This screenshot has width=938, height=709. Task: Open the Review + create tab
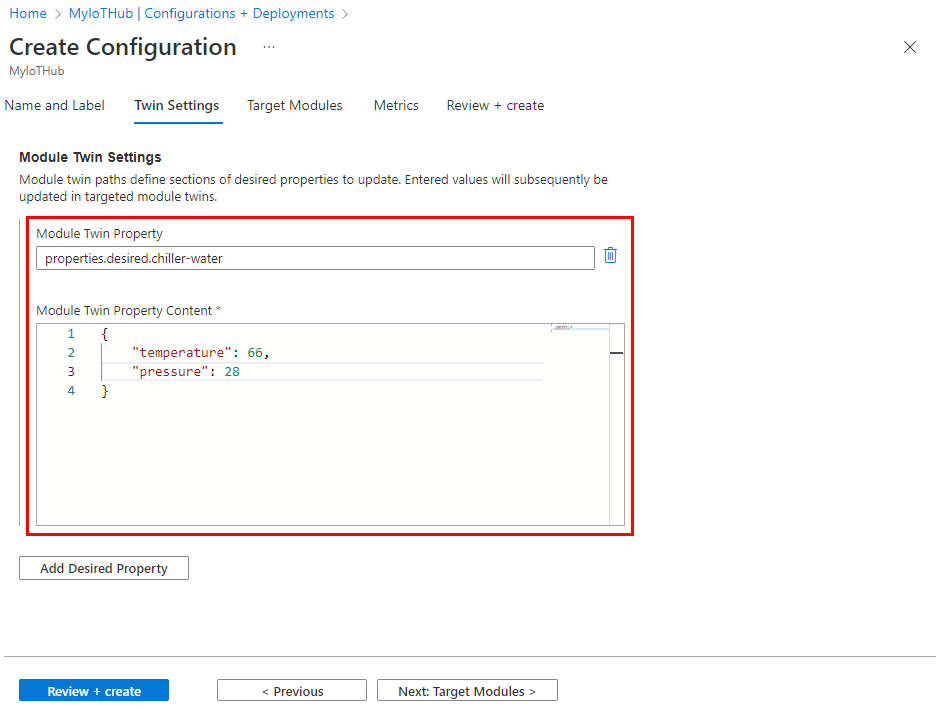[x=495, y=105]
